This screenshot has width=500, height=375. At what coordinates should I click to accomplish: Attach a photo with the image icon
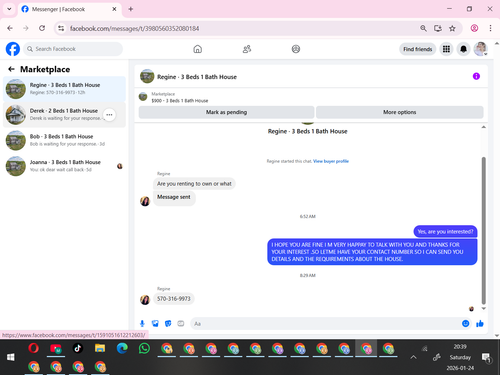(155, 323)
